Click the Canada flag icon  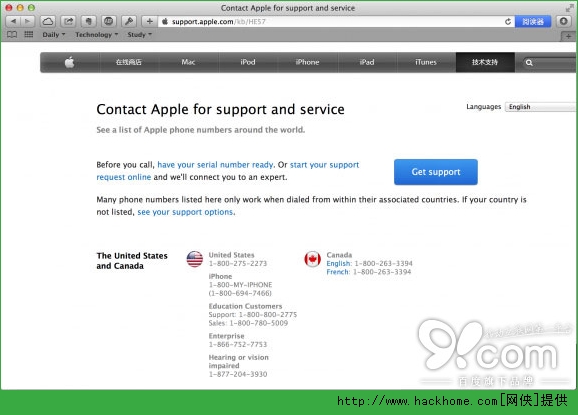[312, 259]
